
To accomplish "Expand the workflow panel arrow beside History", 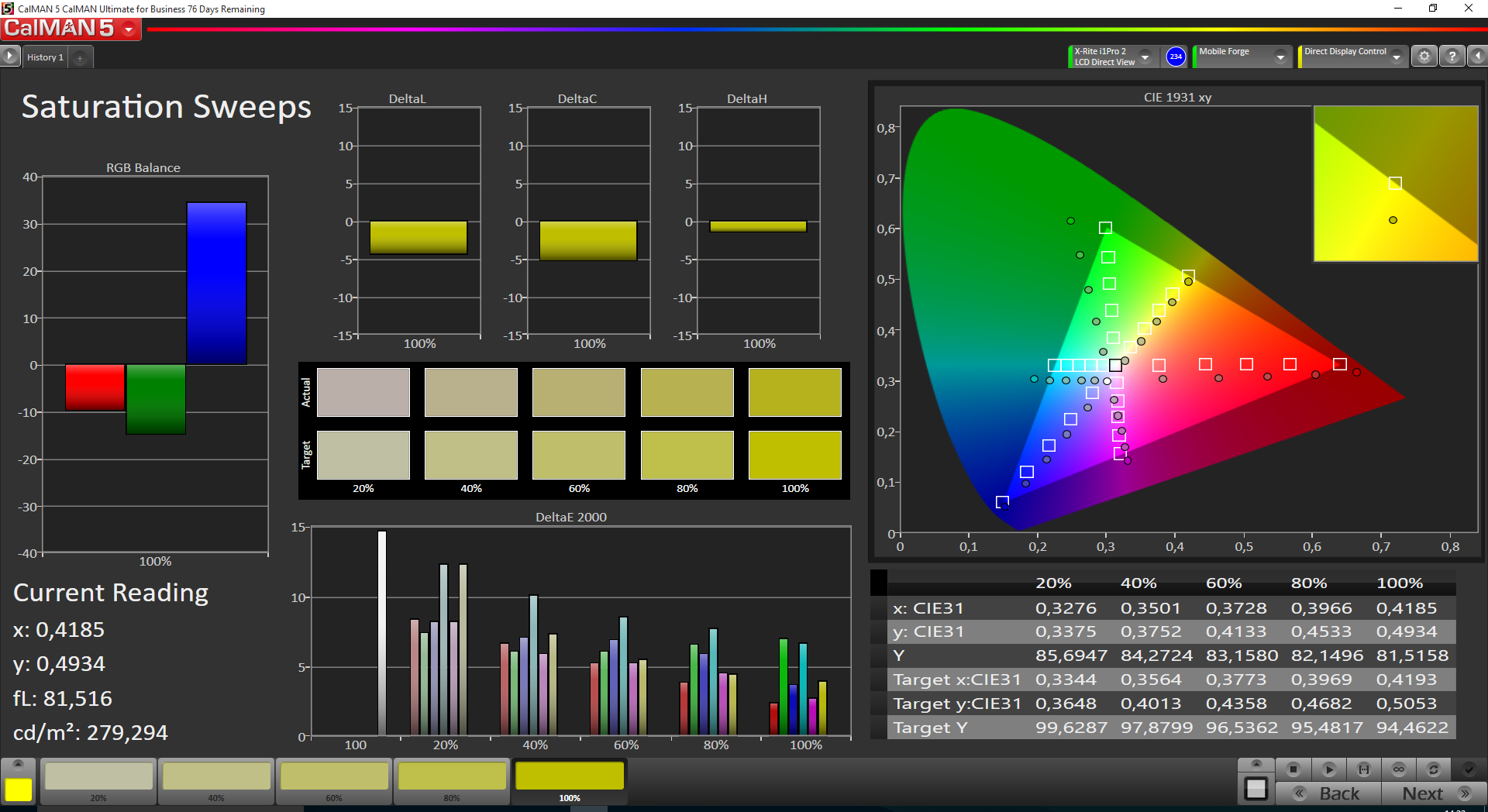I will [9, 56].
